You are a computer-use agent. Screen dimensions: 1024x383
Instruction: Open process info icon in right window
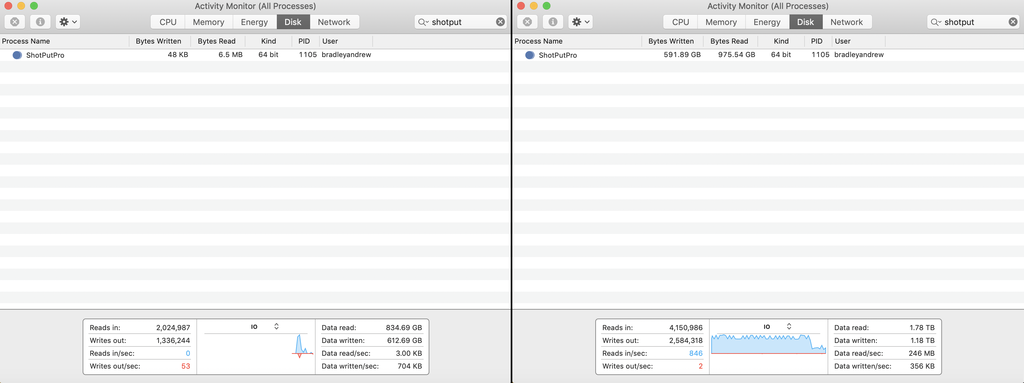[552, 22]
